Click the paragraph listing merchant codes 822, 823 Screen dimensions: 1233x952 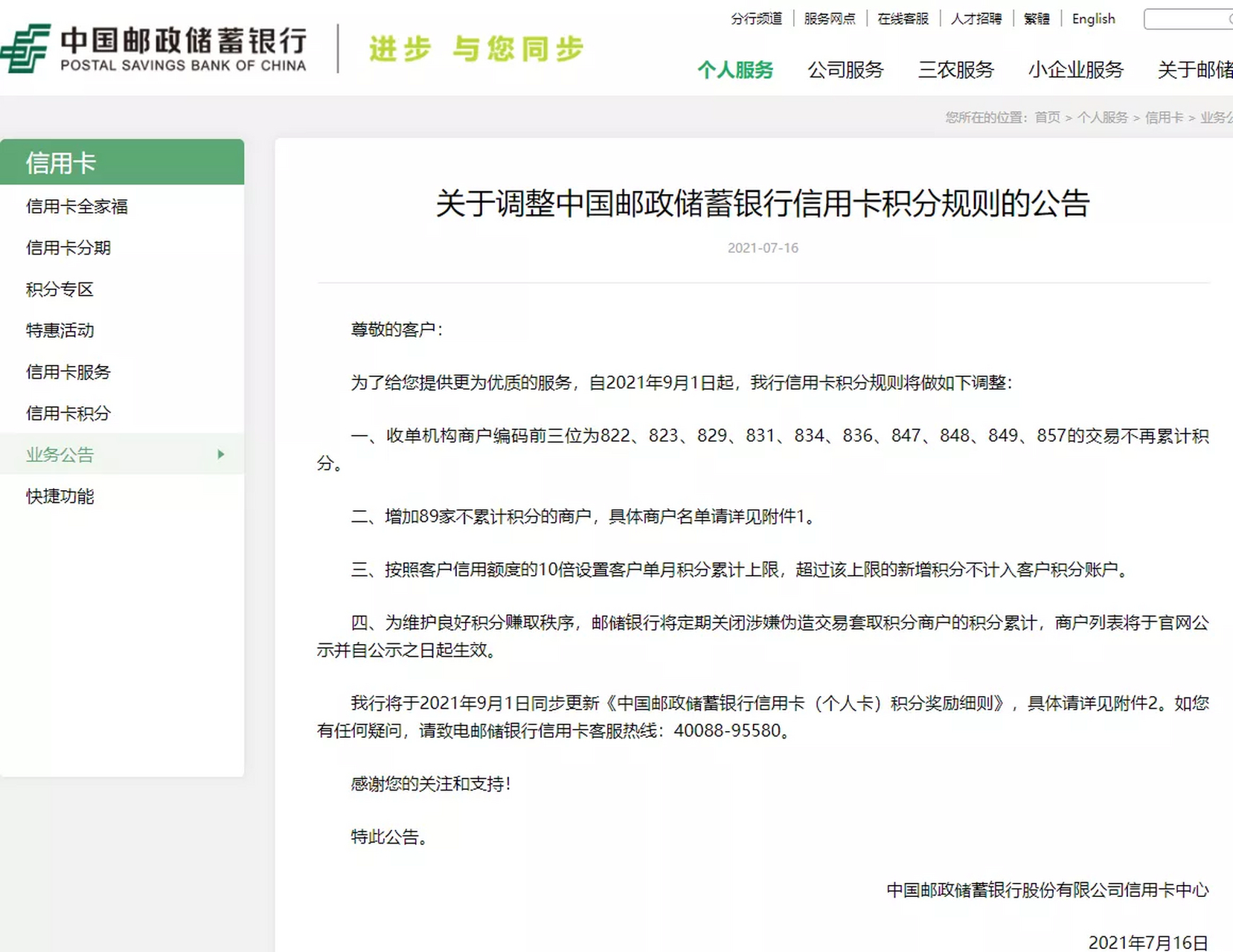pos(763,449)
